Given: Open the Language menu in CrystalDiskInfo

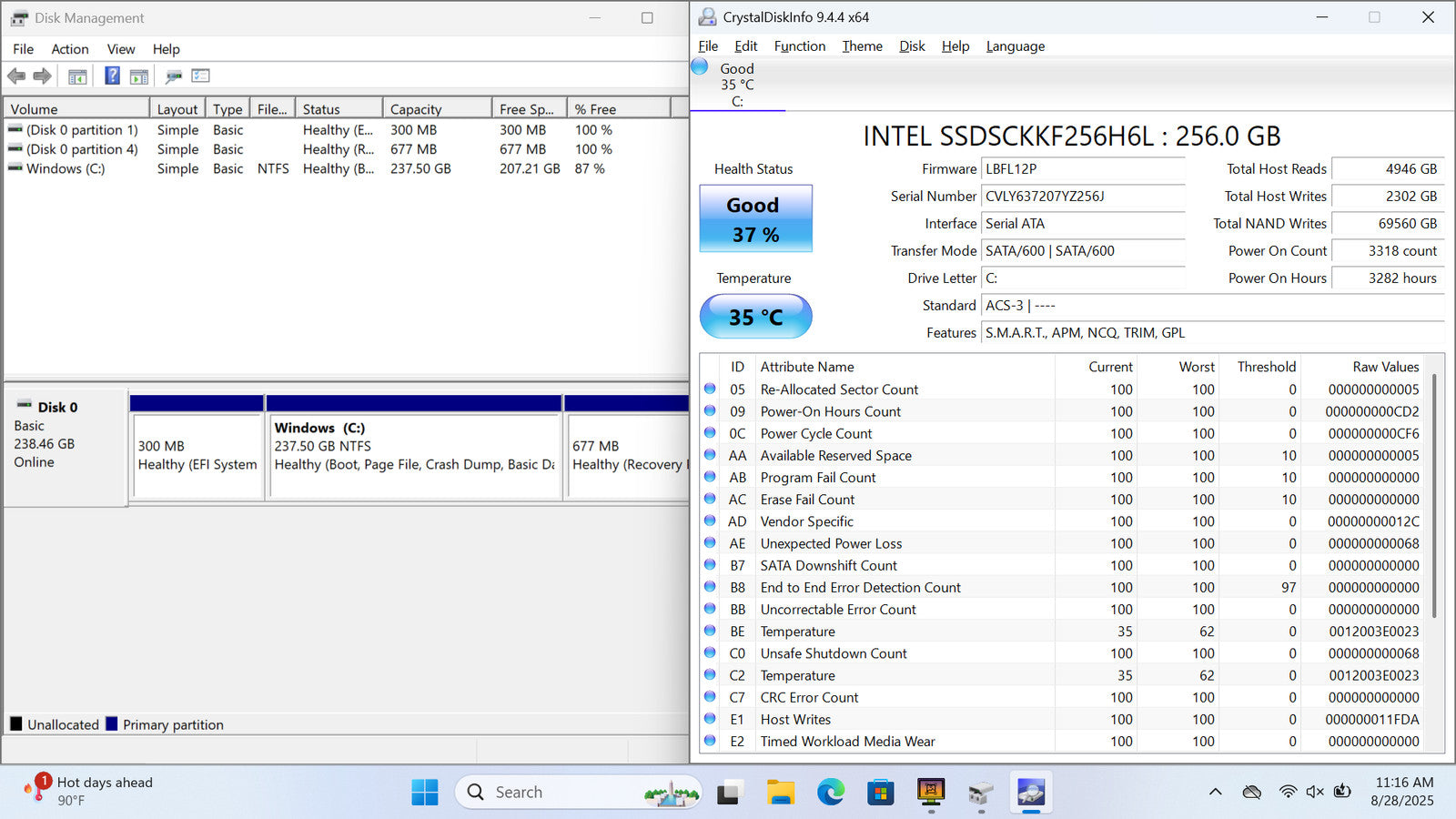Looking at the screenshot, I should point(1015,46).
